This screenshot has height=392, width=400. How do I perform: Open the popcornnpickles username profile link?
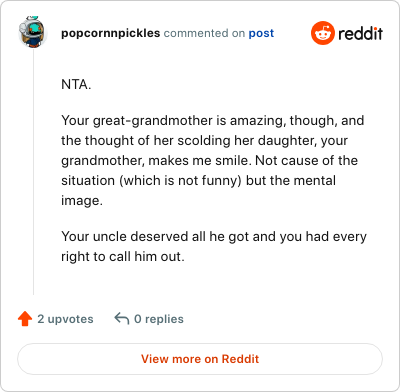point(110,33)
